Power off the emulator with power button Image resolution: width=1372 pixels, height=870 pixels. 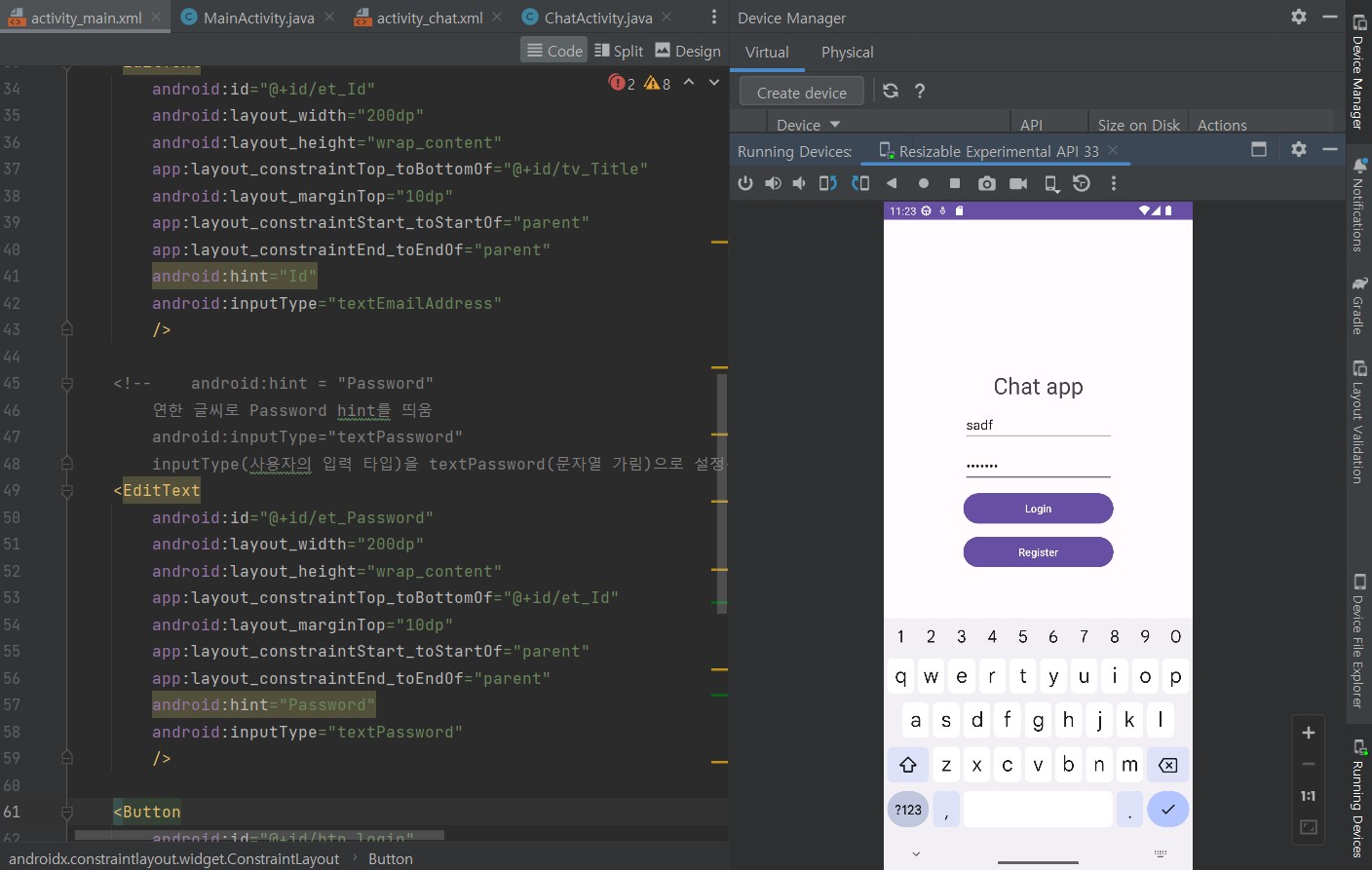tap(745, 183)
